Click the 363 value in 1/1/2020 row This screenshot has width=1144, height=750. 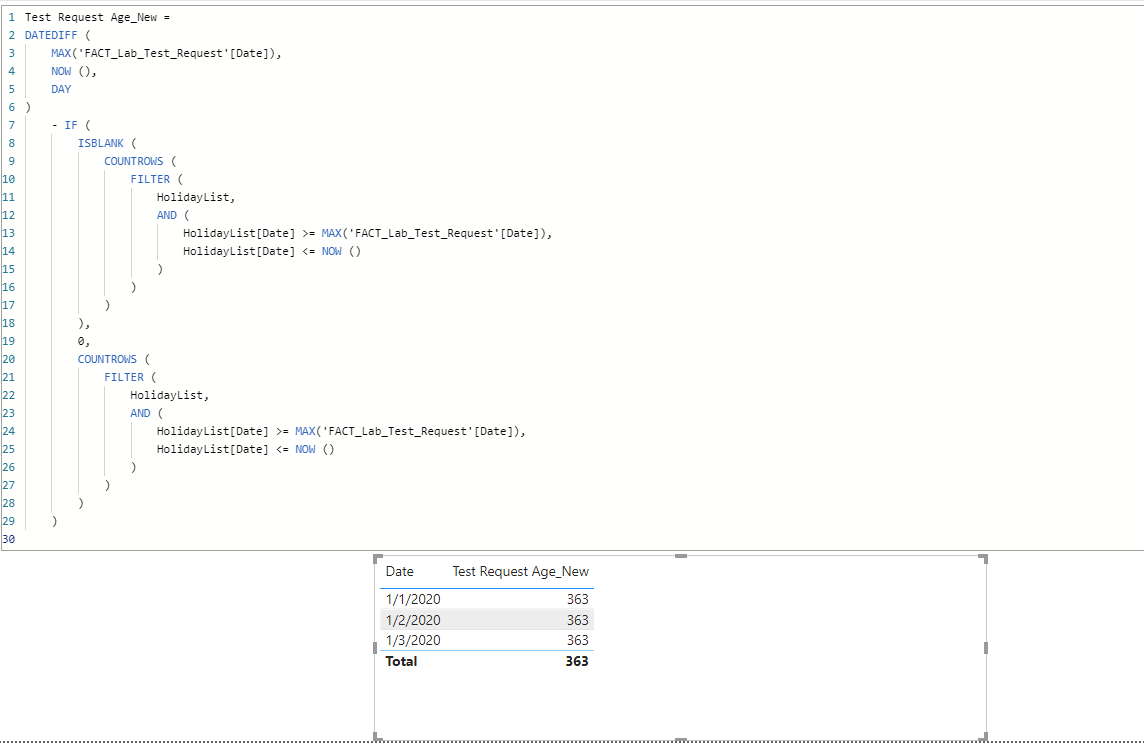coord(577,599)
